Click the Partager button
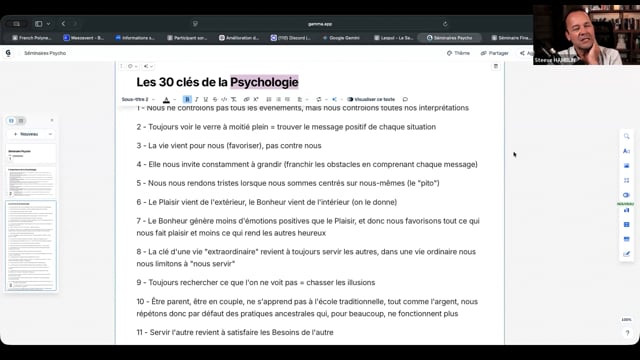The width and height of the screenshot is (640, 360). (495, 53)
